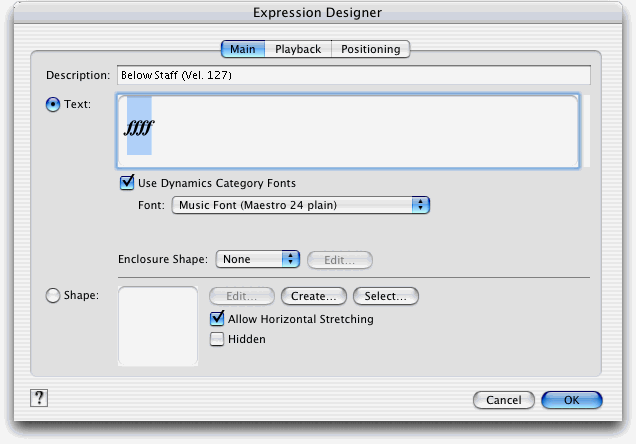Click the Create... shape button

point(314,296)
